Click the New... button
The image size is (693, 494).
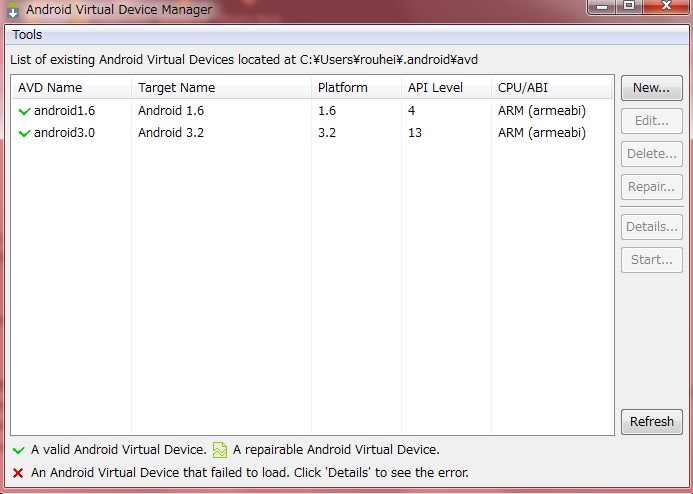pos(651,87)
